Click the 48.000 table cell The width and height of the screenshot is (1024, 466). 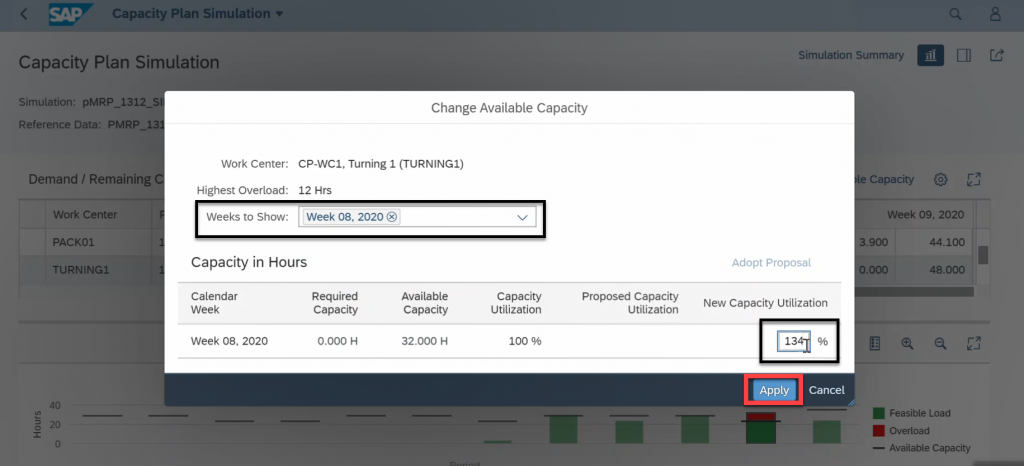click(946, 268)
